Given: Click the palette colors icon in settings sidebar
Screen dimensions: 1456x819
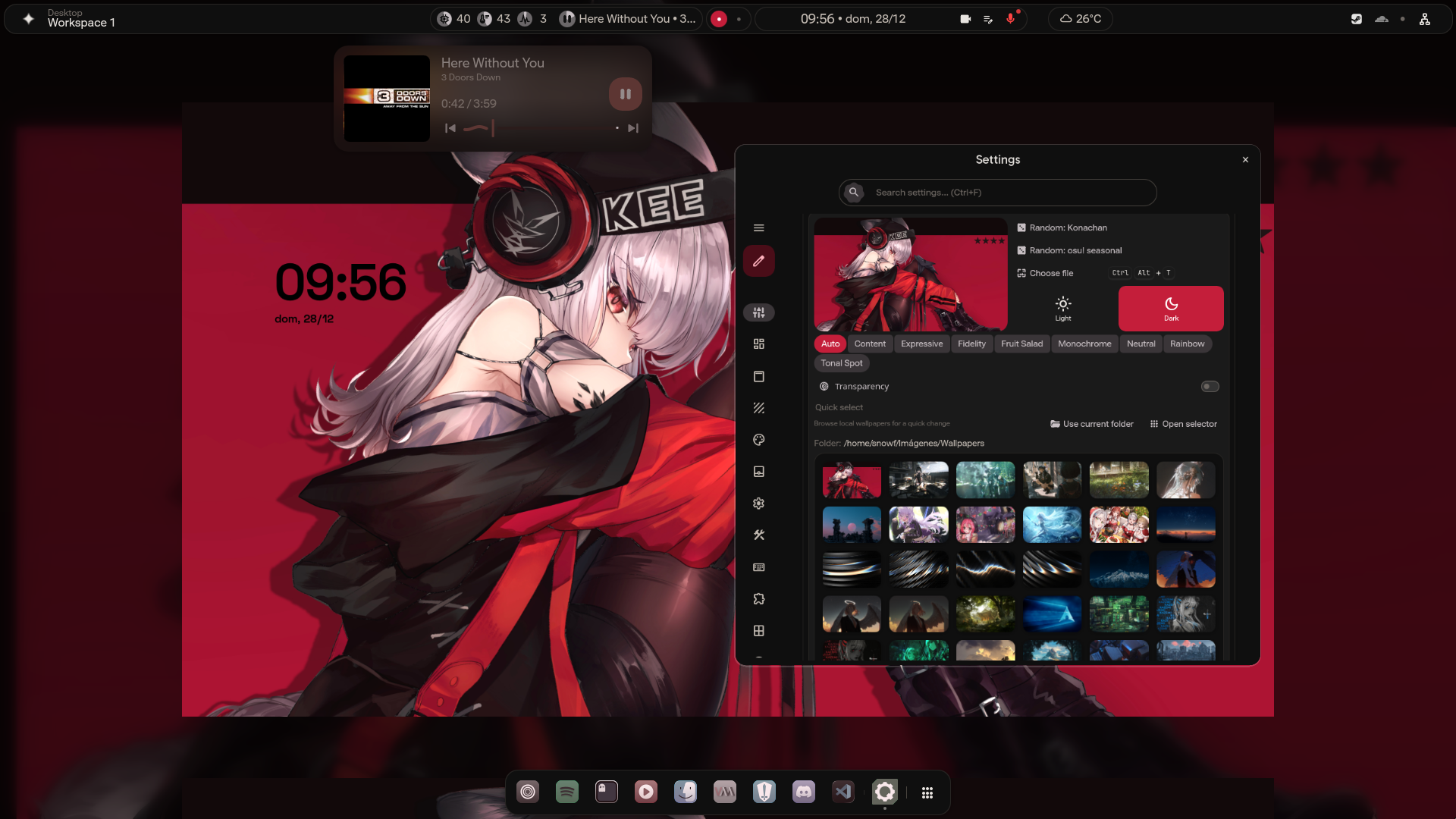Looking at the screenshot, I should 759,439.
